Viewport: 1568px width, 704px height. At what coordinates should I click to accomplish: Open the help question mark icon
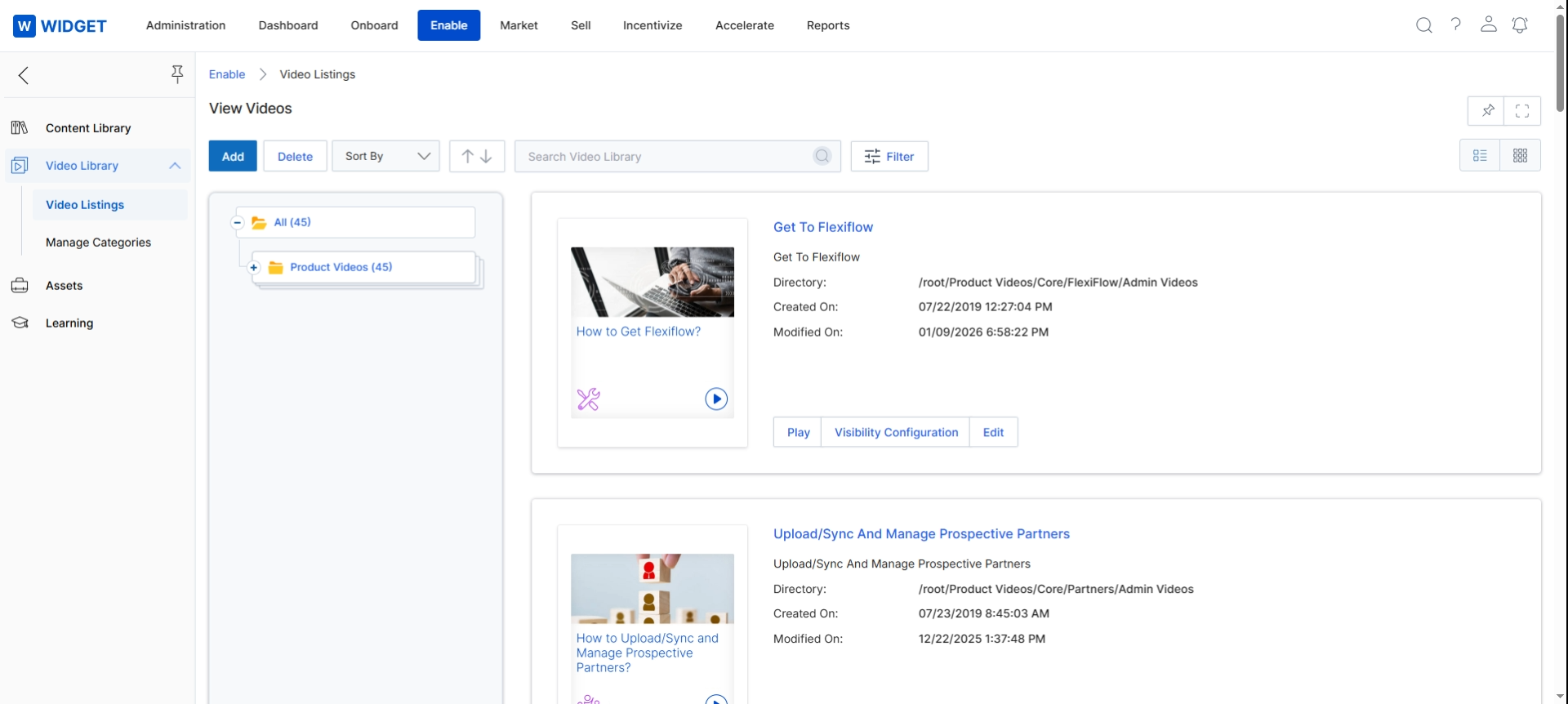pos(1456,25)
